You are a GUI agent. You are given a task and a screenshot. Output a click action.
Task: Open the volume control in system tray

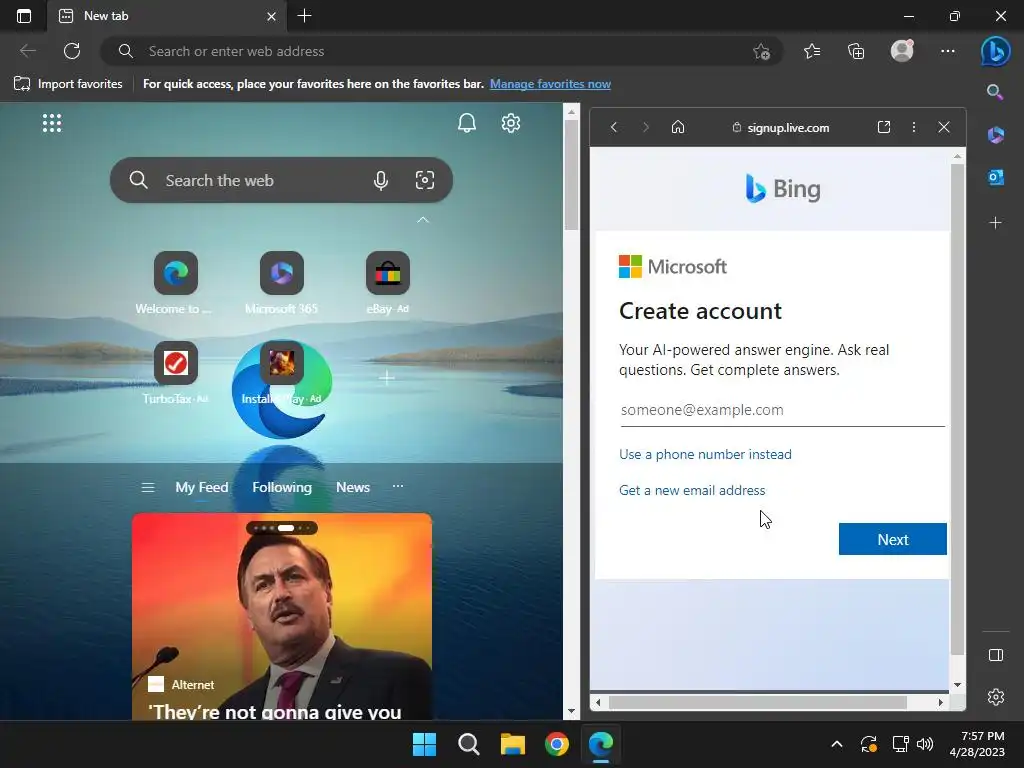pos(925,744)
